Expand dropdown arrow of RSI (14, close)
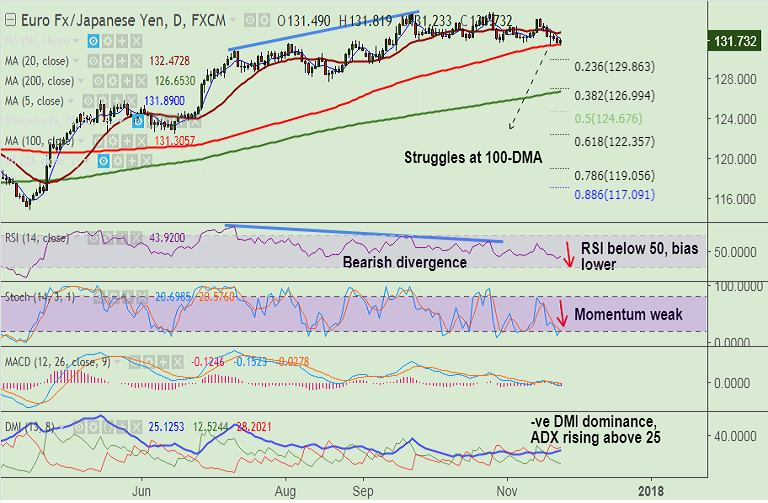This screenshot has width=768, height=503. [x=76, y=239]
